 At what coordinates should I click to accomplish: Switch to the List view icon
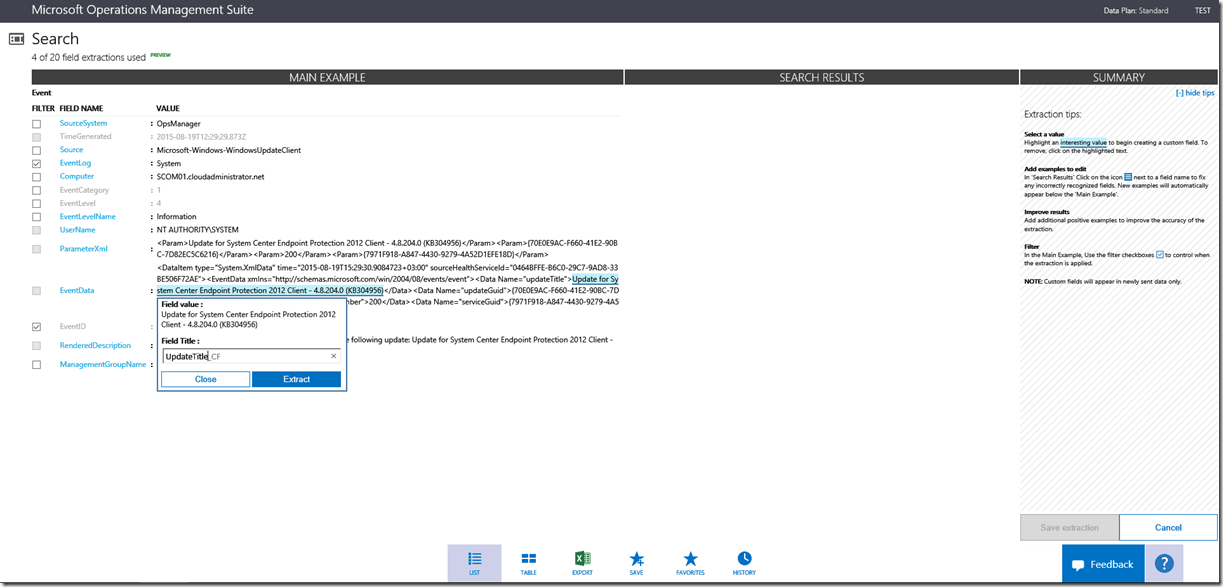474,562
